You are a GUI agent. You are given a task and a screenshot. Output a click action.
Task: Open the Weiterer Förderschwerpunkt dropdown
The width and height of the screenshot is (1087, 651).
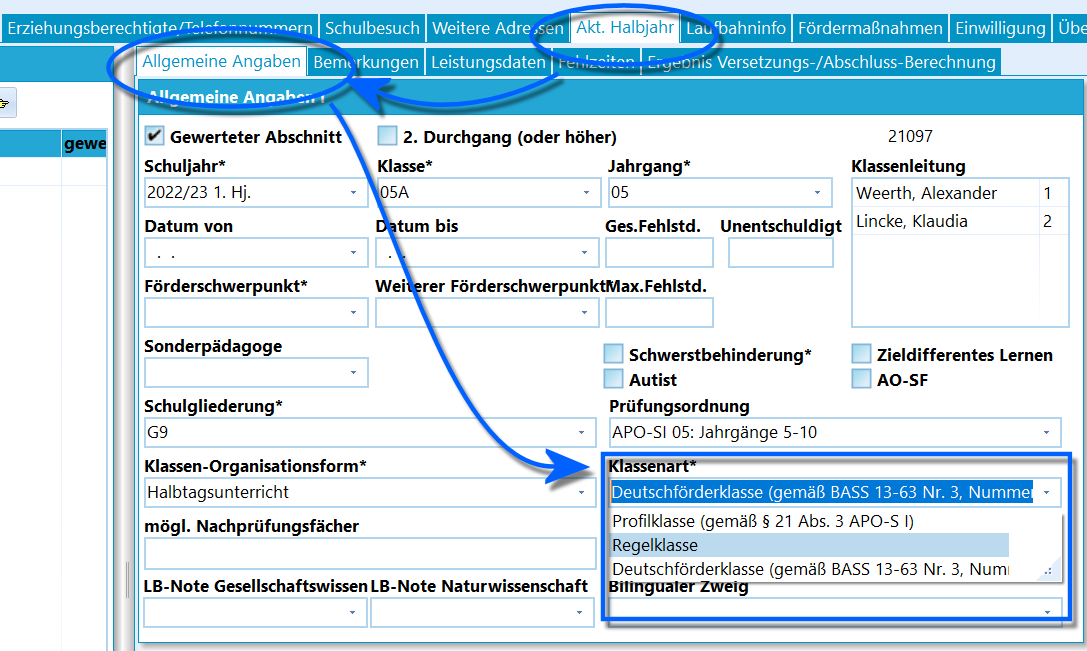pyautogui.click(x=584, y=313)
